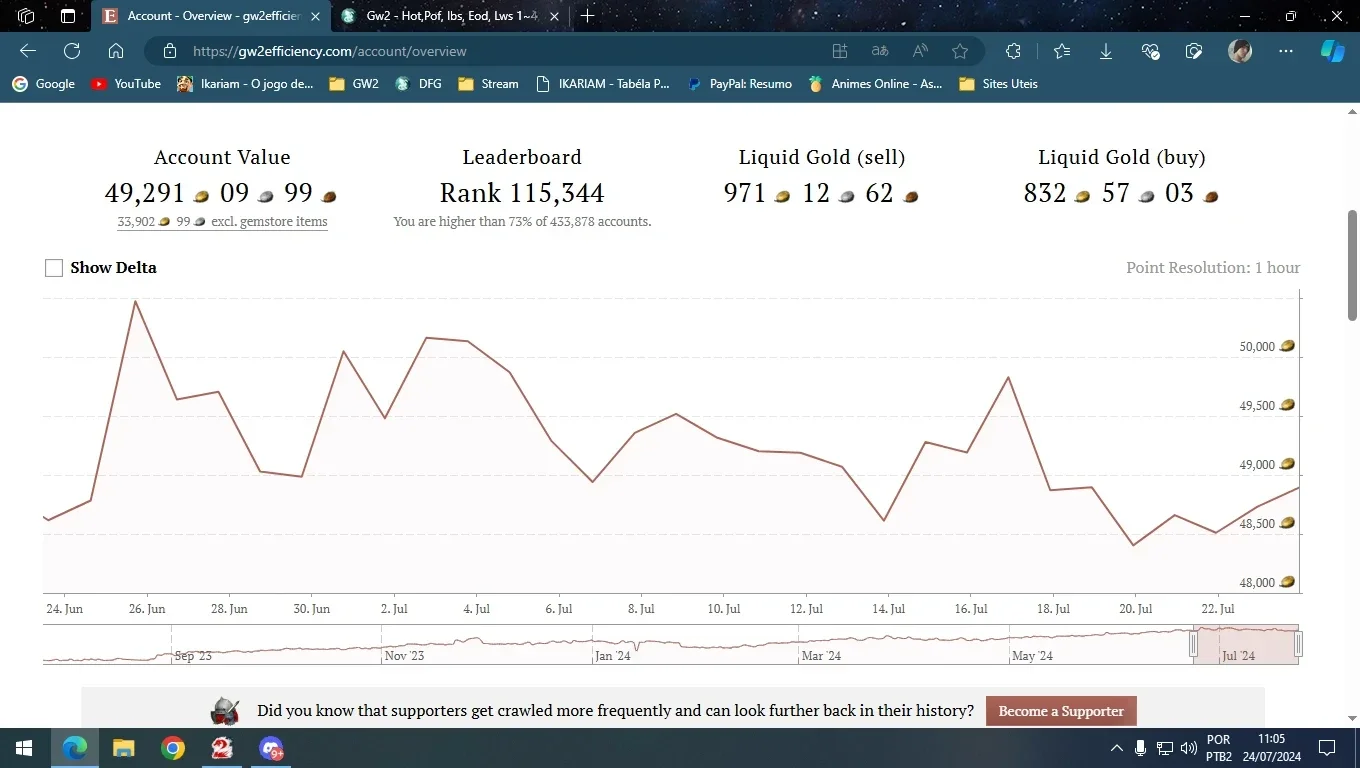Add this page to favorites star
1360x768 pixels.
[960, 51]
